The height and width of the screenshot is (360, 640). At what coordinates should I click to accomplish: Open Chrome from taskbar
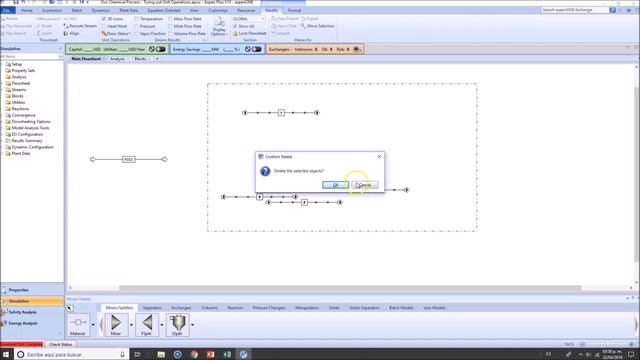[194, 355]
